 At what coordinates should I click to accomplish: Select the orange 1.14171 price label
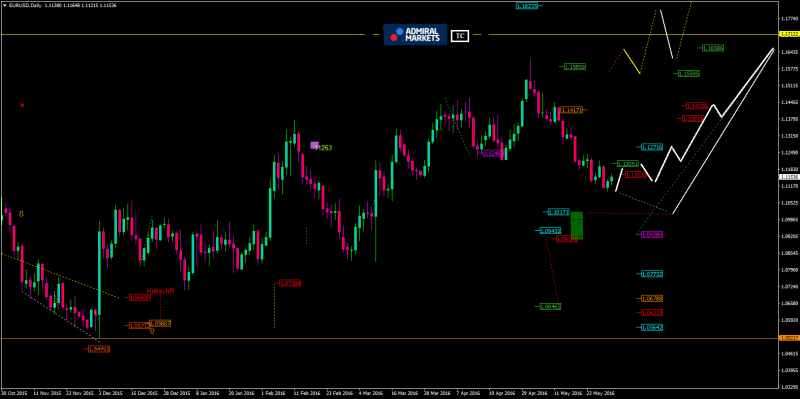[570, 110]
